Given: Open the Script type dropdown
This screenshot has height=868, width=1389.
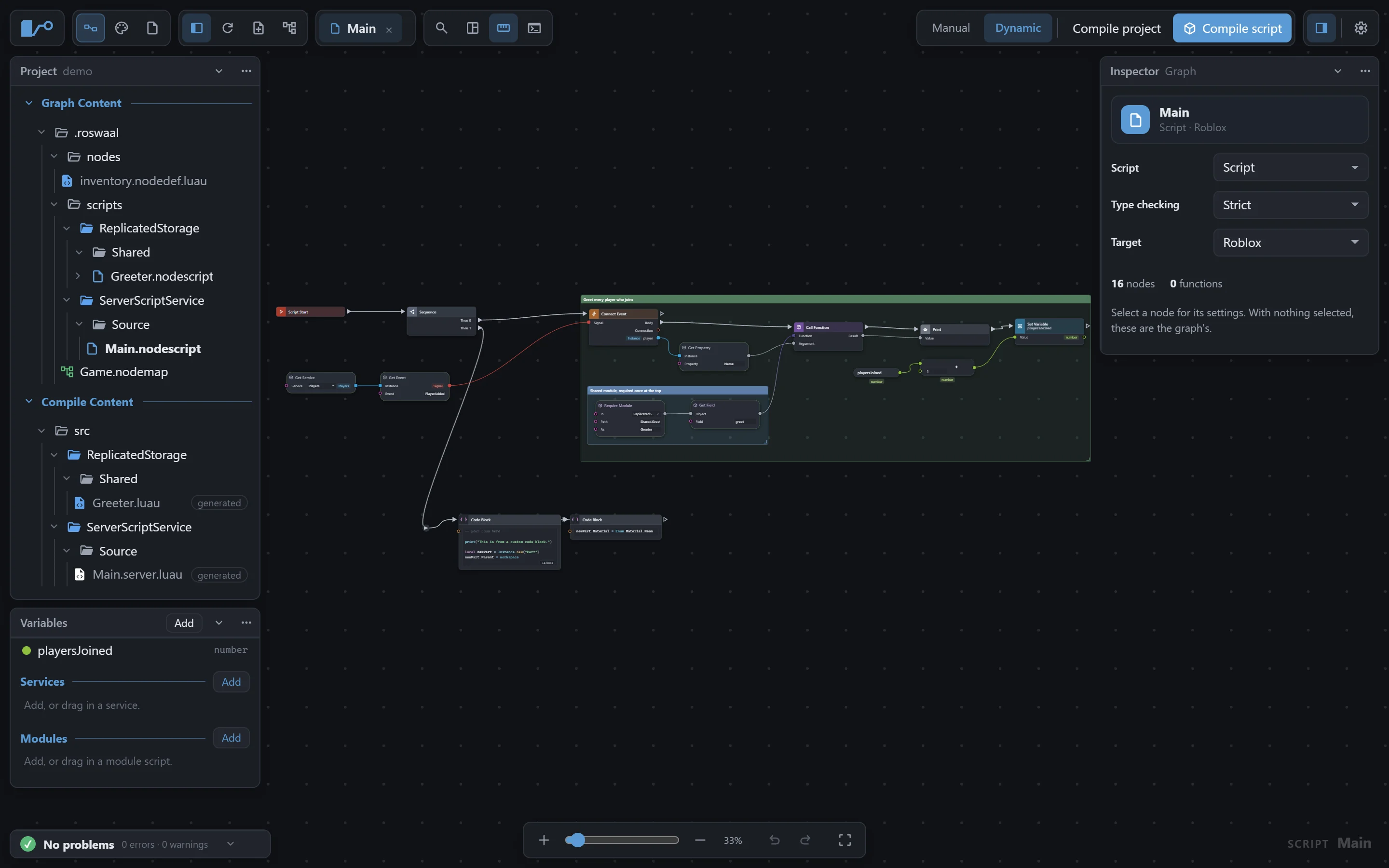Looking at the screenshot, I should point(1290,168).
